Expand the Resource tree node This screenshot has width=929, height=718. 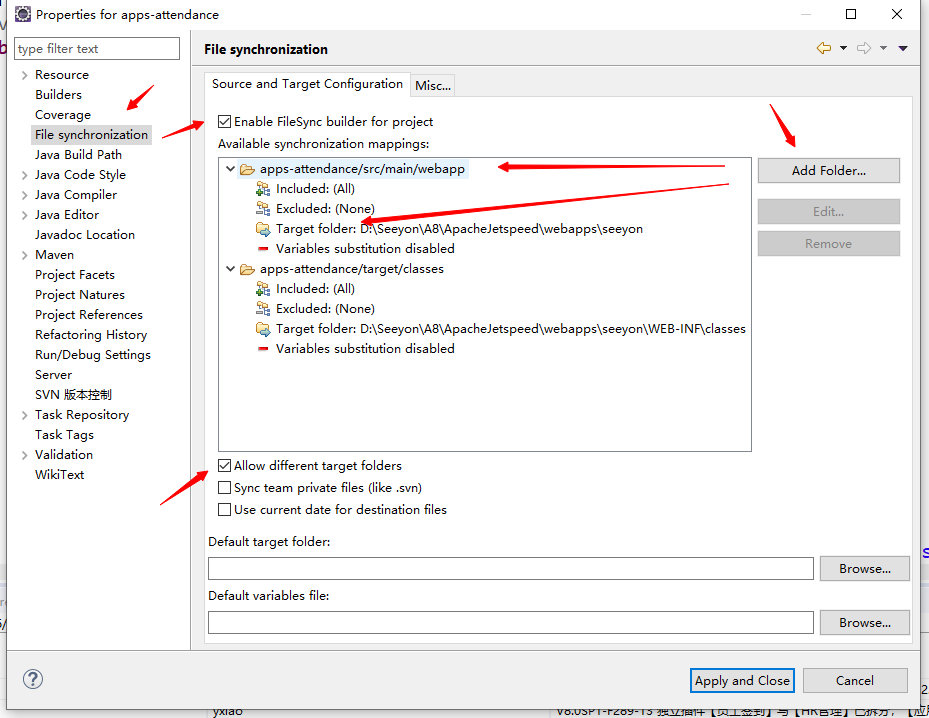[x=24, y=75]
